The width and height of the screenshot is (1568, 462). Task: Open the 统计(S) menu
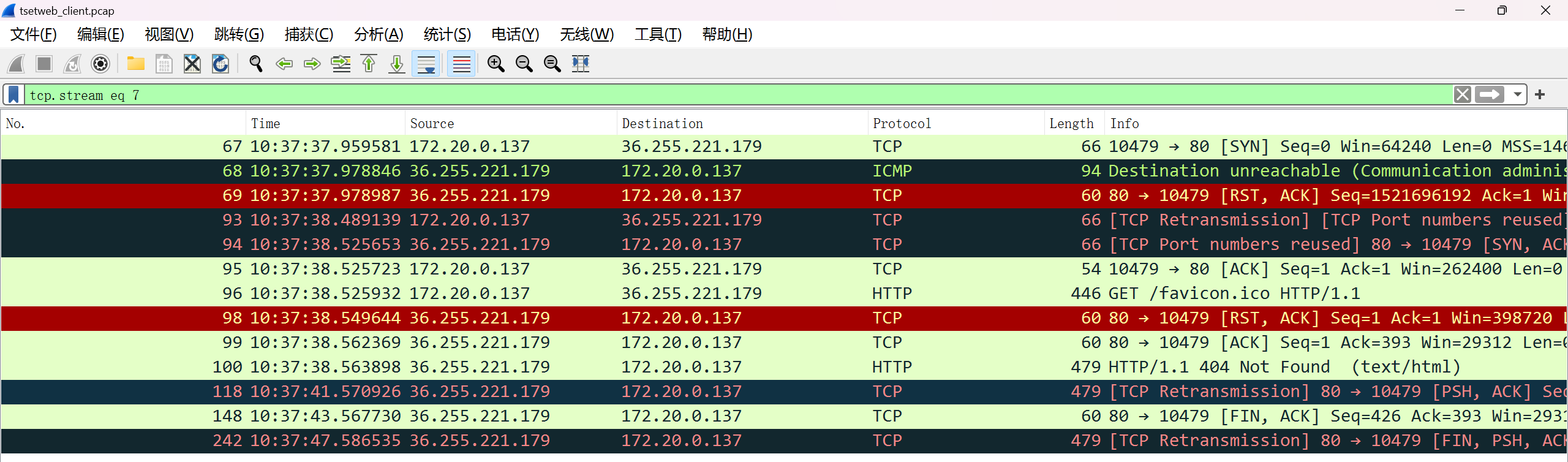pos(447,34)
